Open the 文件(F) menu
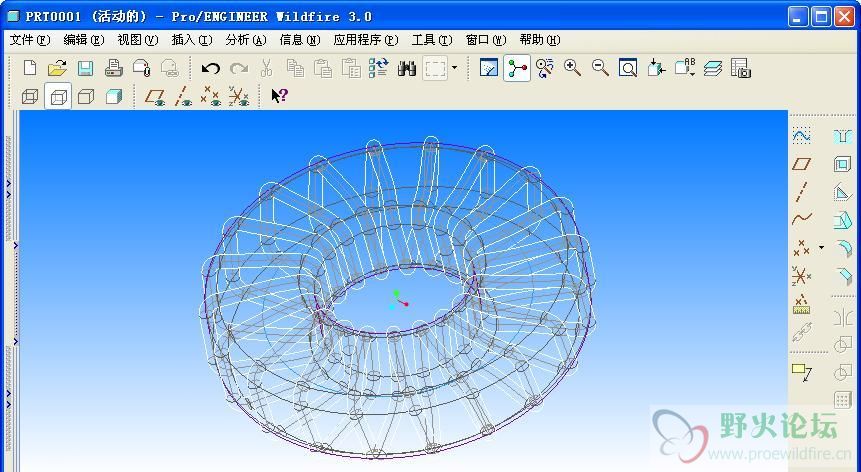861x472 pixels. point(30,40)
